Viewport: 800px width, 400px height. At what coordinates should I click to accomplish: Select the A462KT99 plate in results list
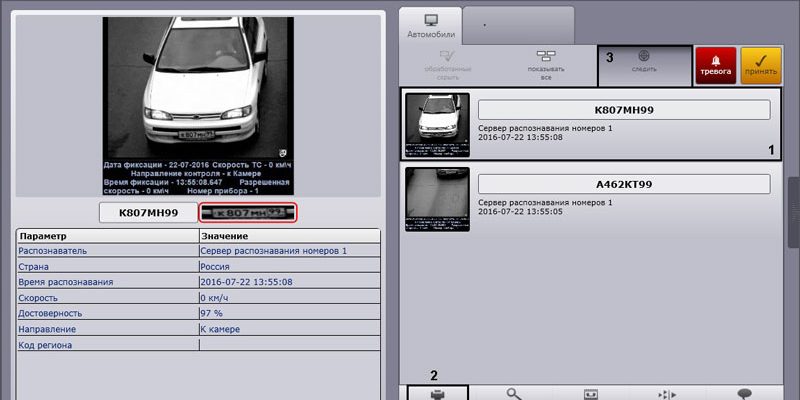(x=625, y=184)
